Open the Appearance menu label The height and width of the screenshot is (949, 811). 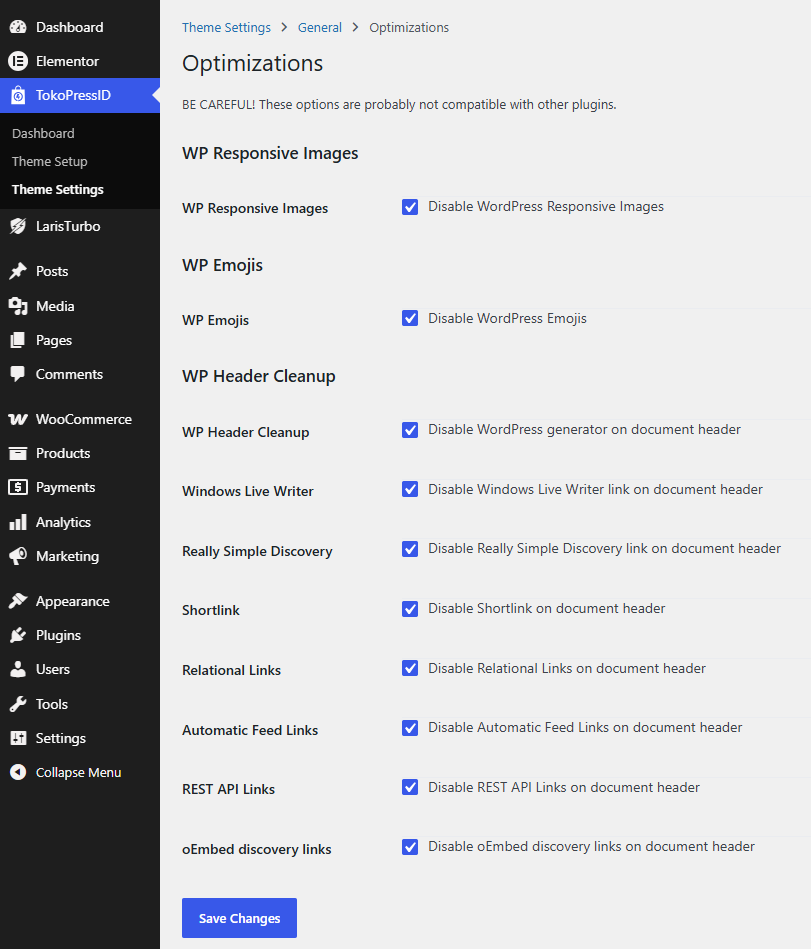(73, 601)
